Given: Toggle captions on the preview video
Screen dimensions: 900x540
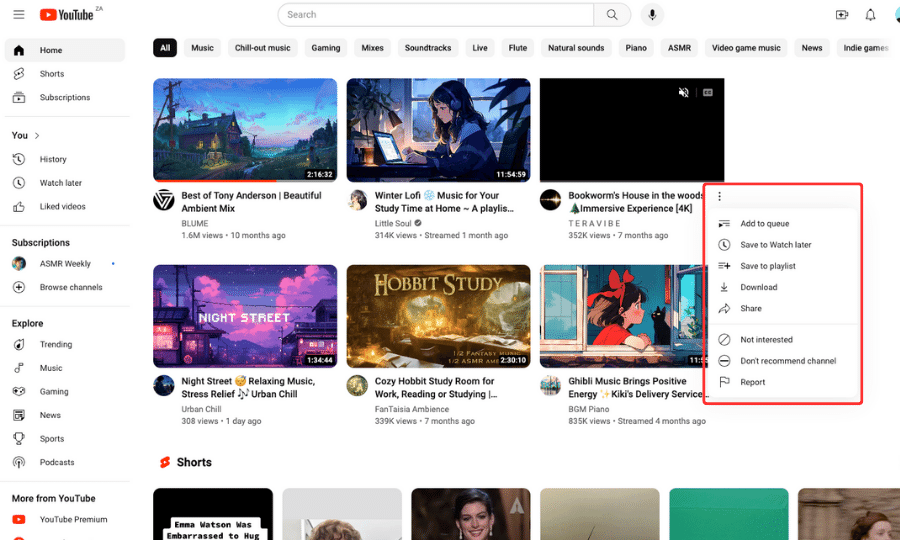Looking at the screenshot, I should [708, 92].
